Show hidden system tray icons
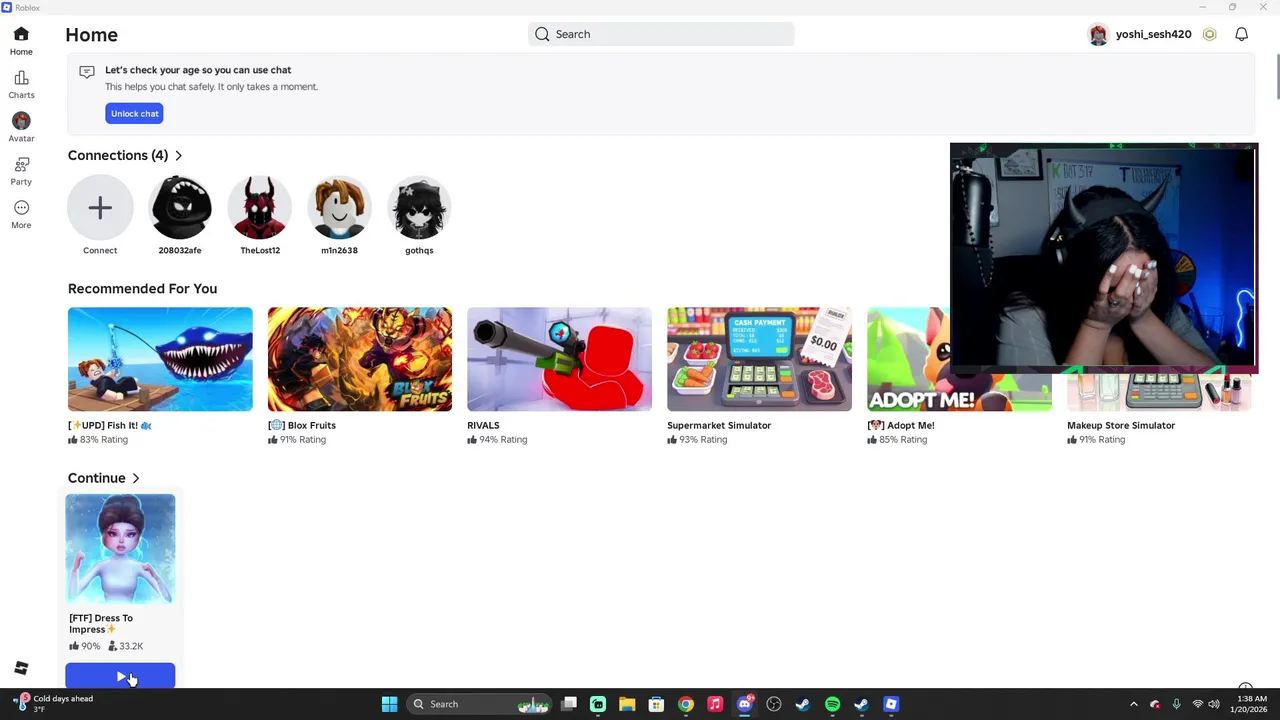This screenshot has width=1280, height=720. click(x=1133, y=704)
